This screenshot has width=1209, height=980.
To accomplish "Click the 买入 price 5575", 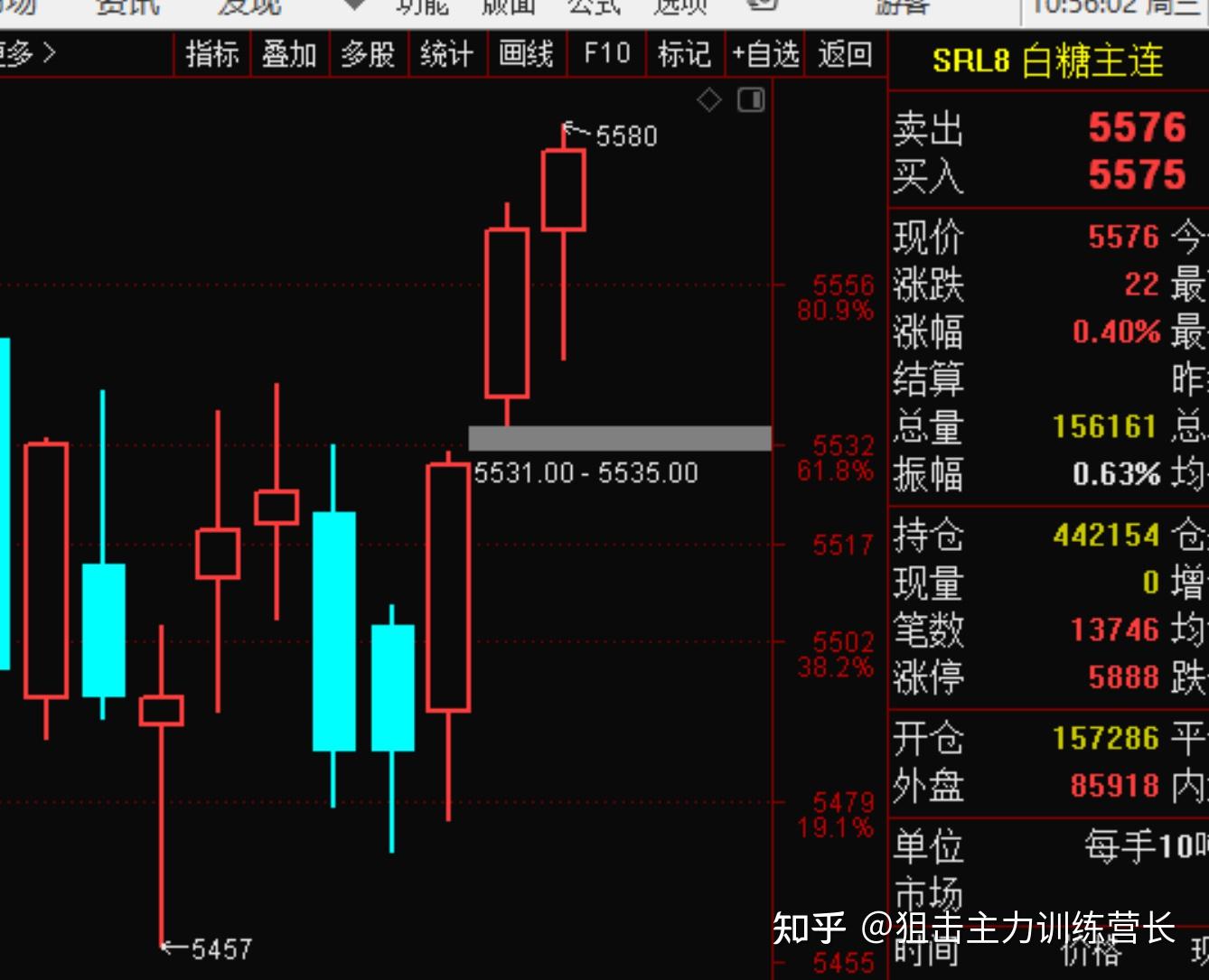I will [x=1136, y=174].
